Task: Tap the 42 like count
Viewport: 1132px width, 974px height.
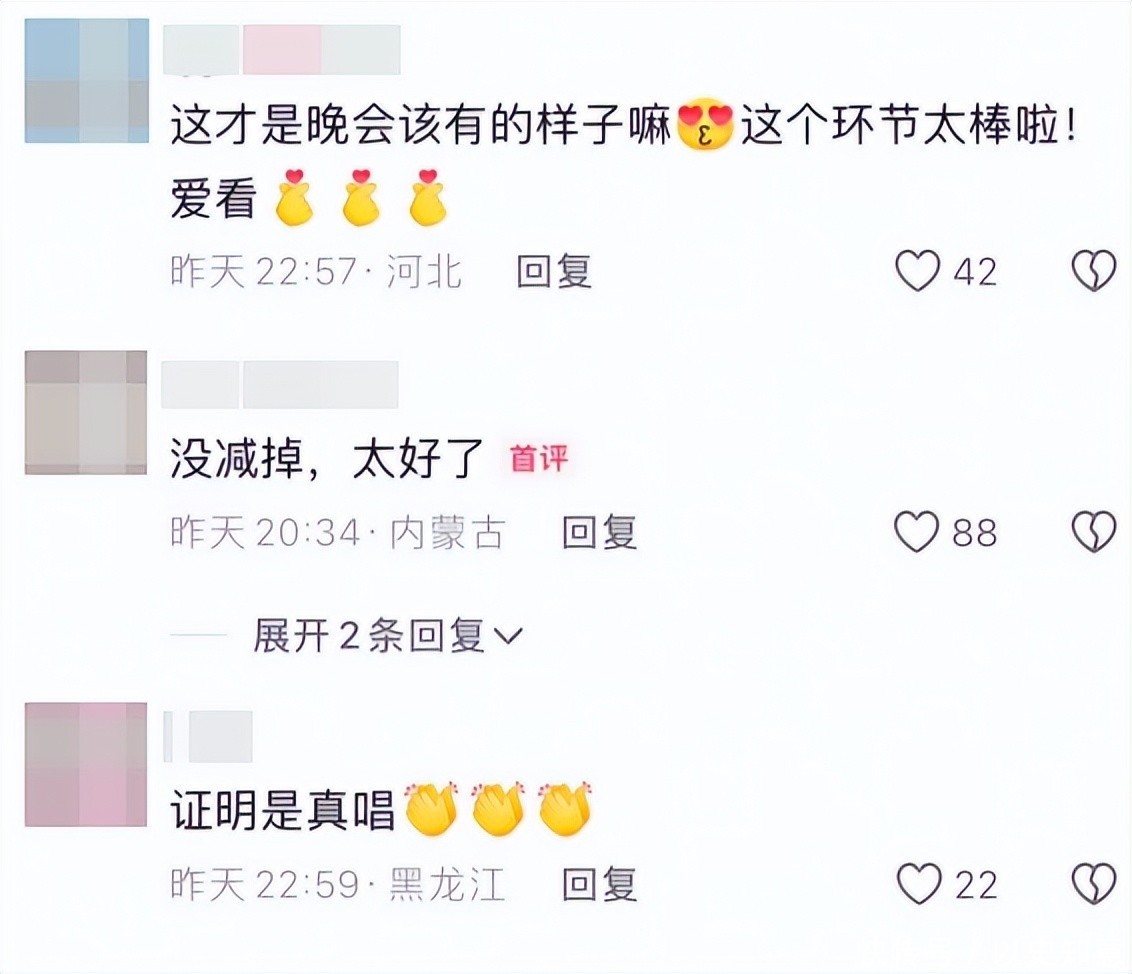Action: (x=975, y=272)
